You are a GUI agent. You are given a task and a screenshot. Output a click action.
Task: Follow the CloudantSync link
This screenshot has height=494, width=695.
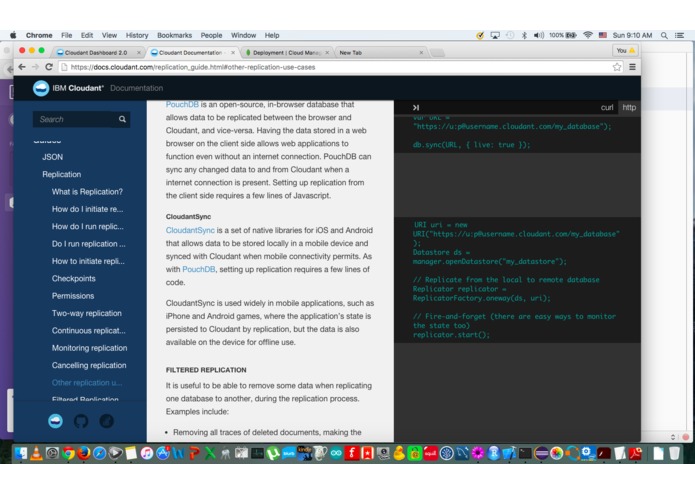pyautogui.click(x=190, y=230)
